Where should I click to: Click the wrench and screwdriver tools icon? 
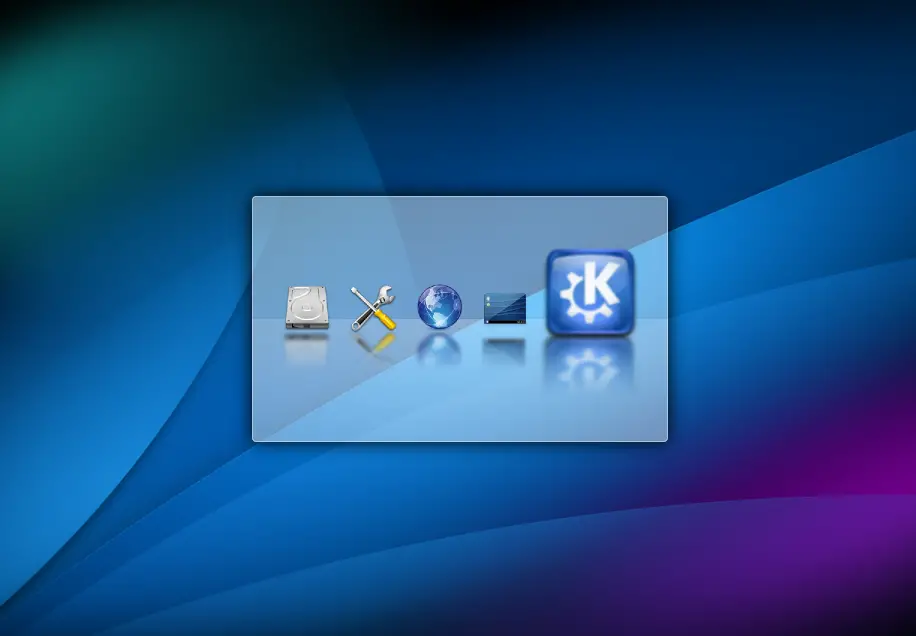(373, 308)
